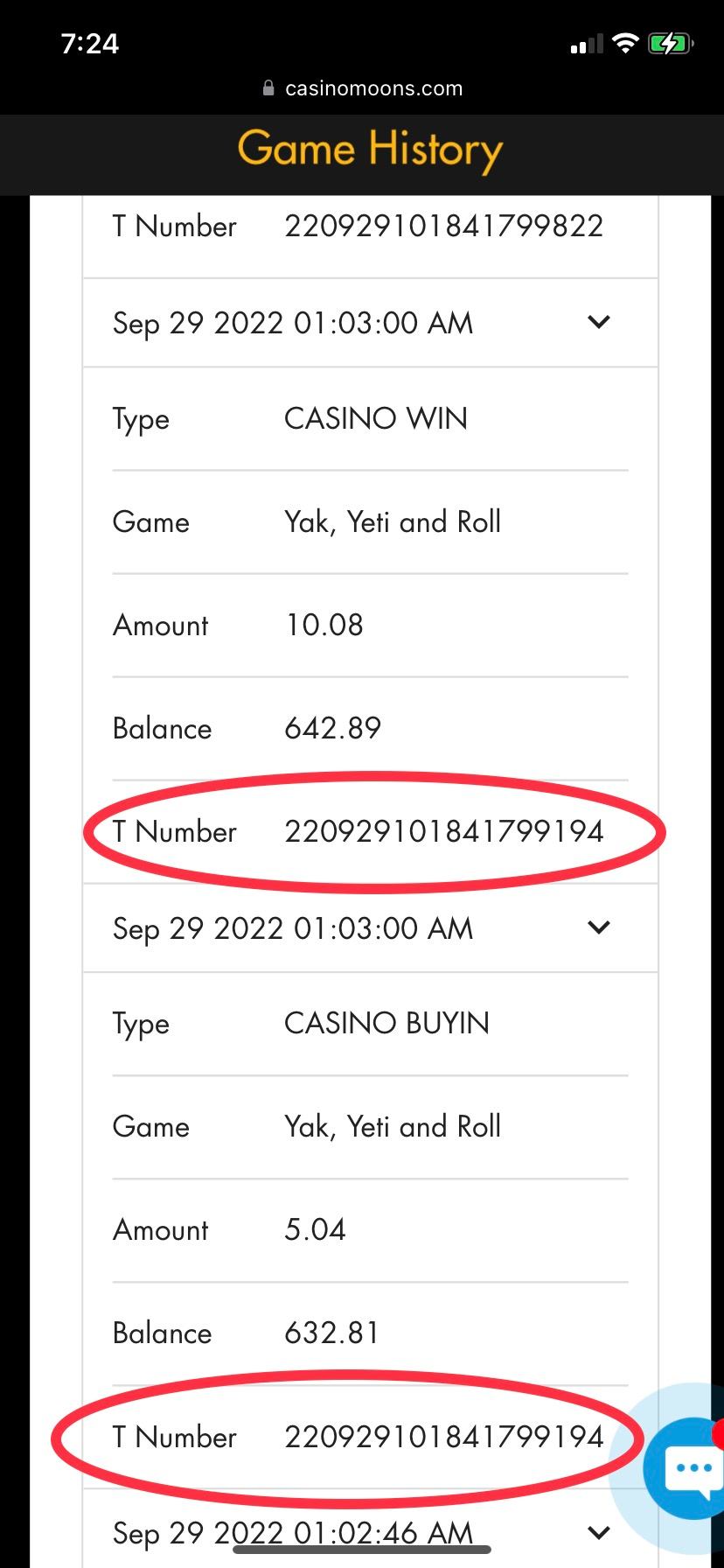
Task: Tap the cellular signal bars icon
Action: [x=587, y=44]
